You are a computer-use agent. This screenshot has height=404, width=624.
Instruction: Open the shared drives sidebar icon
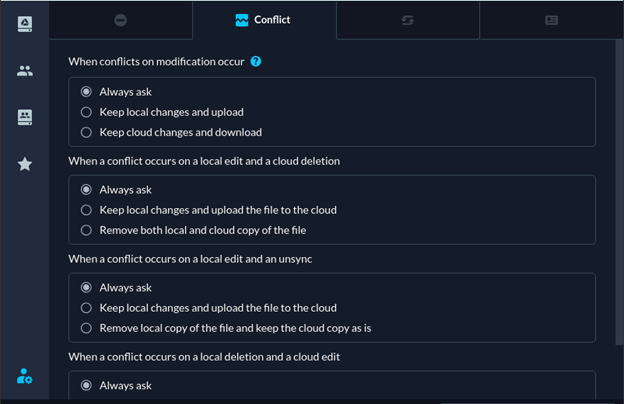coord(25,117)
